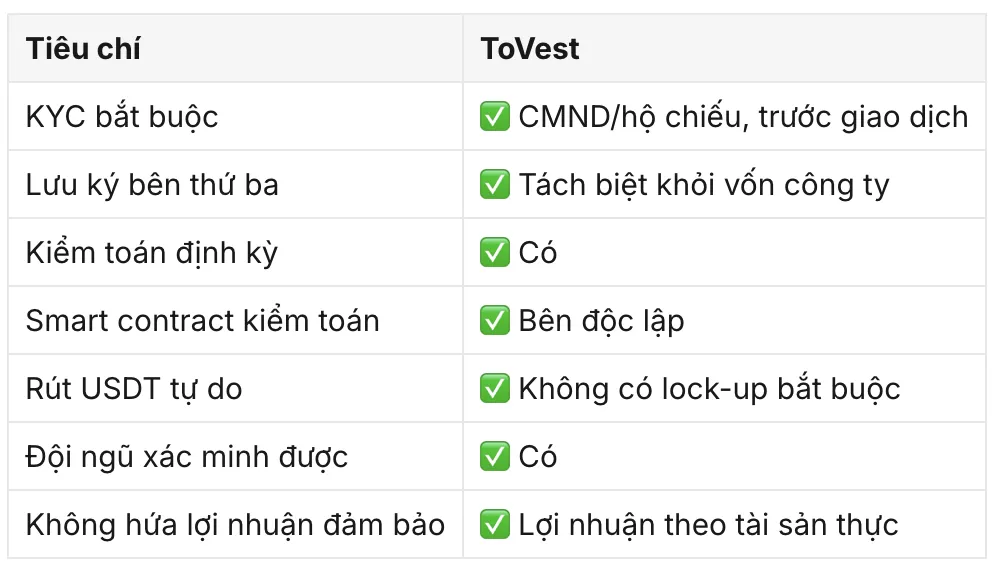The height and width of the screenshot is (572, 996).
Task: Click the checkmark next to Không có lock-up bắt buộc
Action: [x=495, y=388]
